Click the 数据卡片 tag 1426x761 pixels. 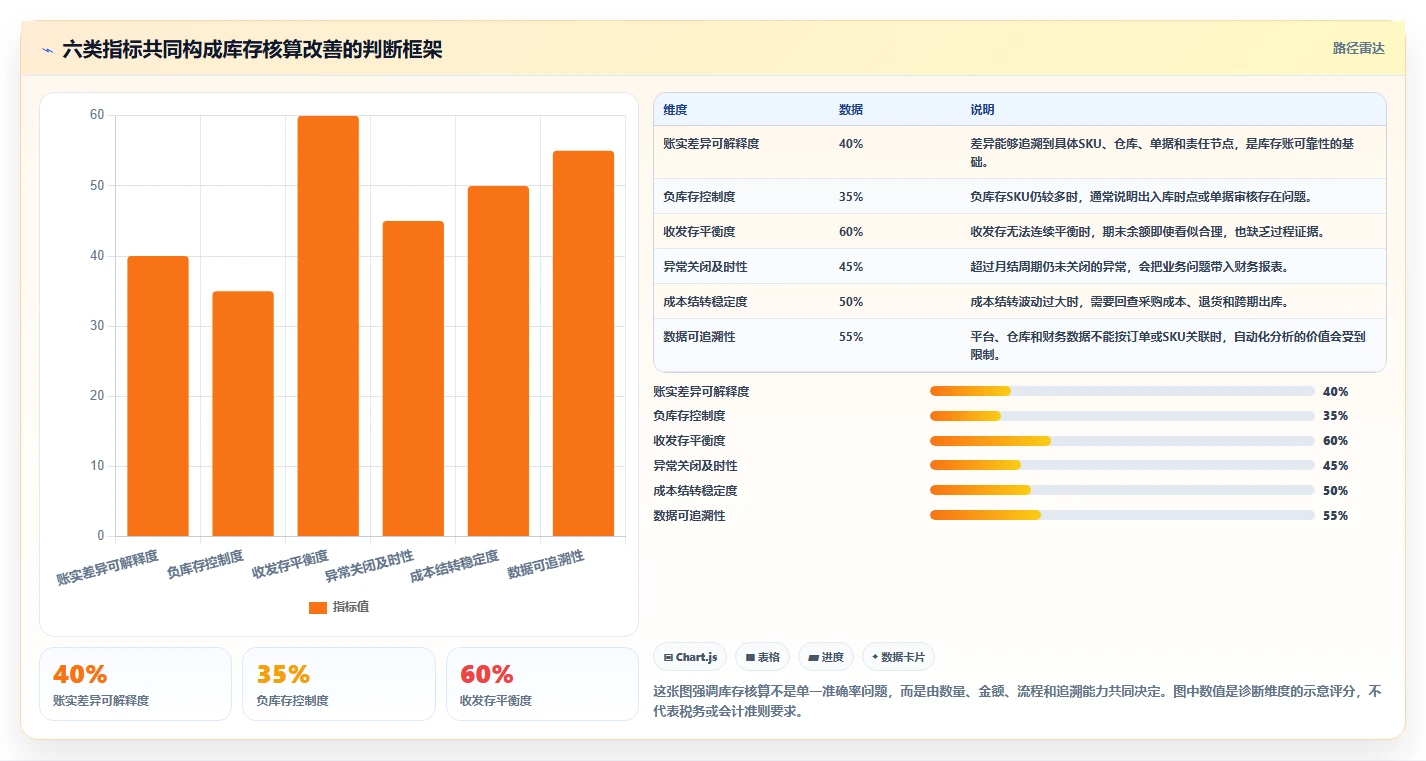tap(898, 657)
